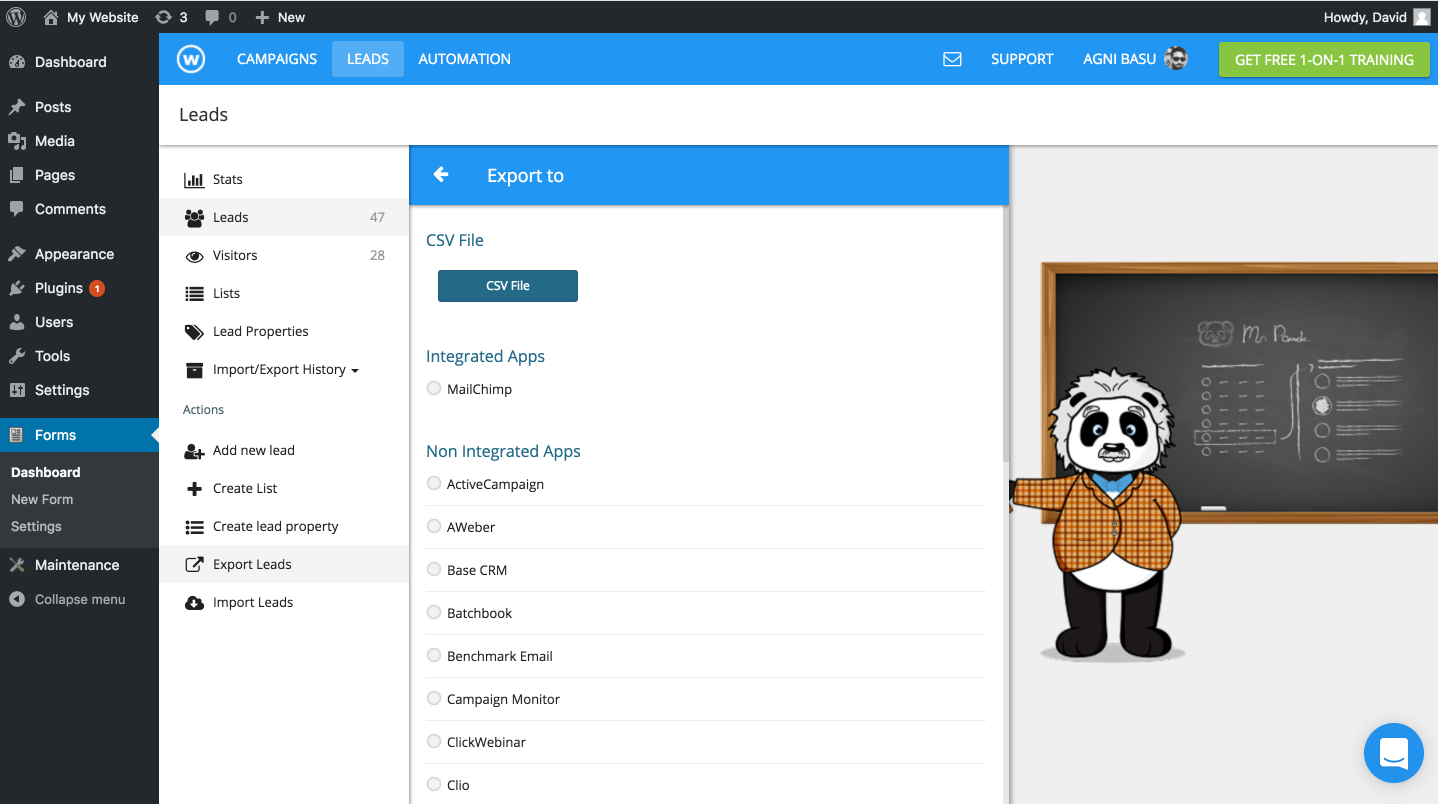Click the plus New icon in admin bar
The width and height of the screenshot is (1438, 804).
pyautogui.click(x=262, y=17)
